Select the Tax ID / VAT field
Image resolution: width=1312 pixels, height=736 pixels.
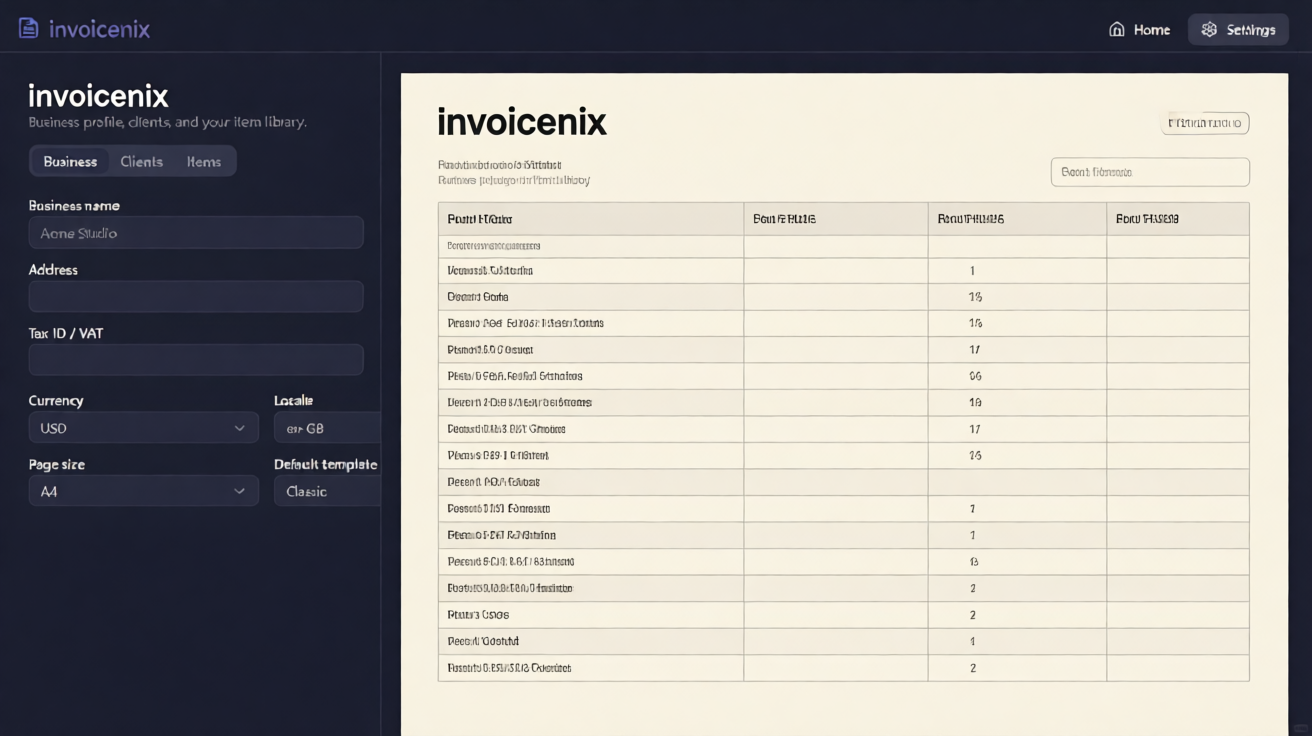click(x=196, y=360)
